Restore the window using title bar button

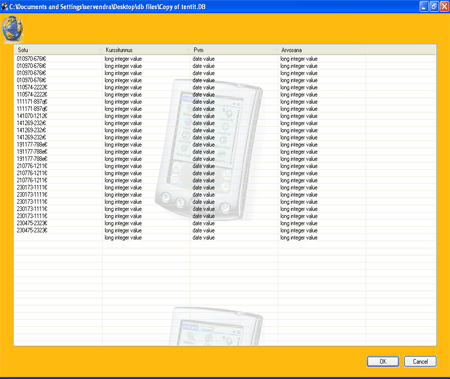(x=434, y=6)
